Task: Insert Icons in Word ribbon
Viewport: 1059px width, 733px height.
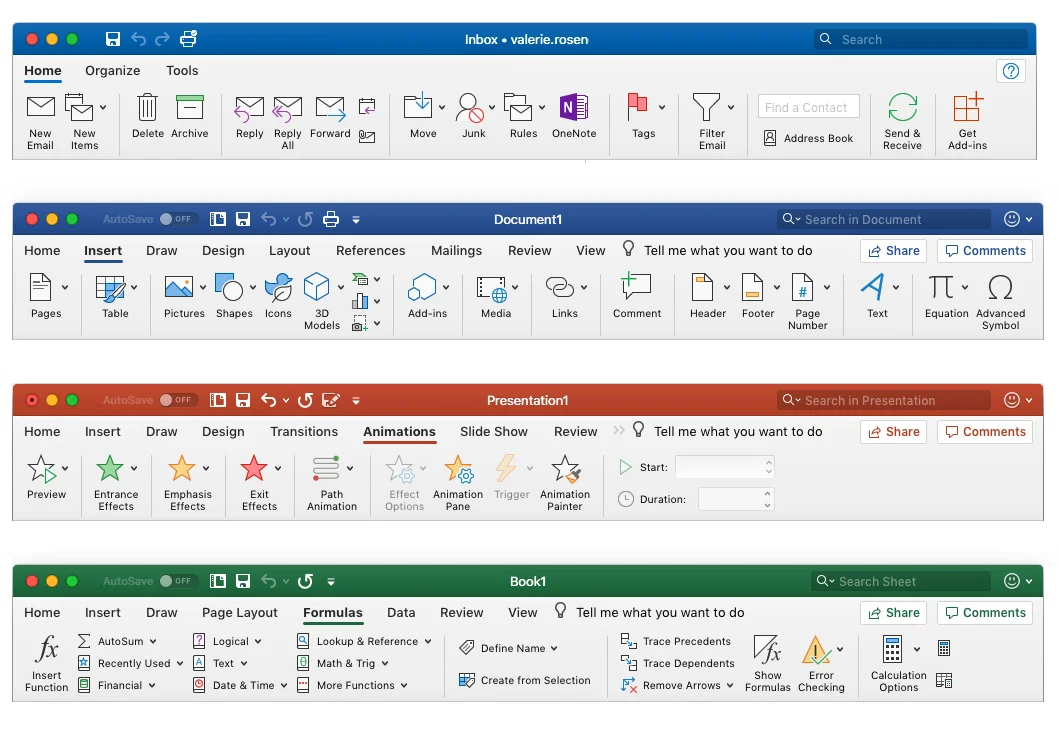Action: click(x=278, y=296)
